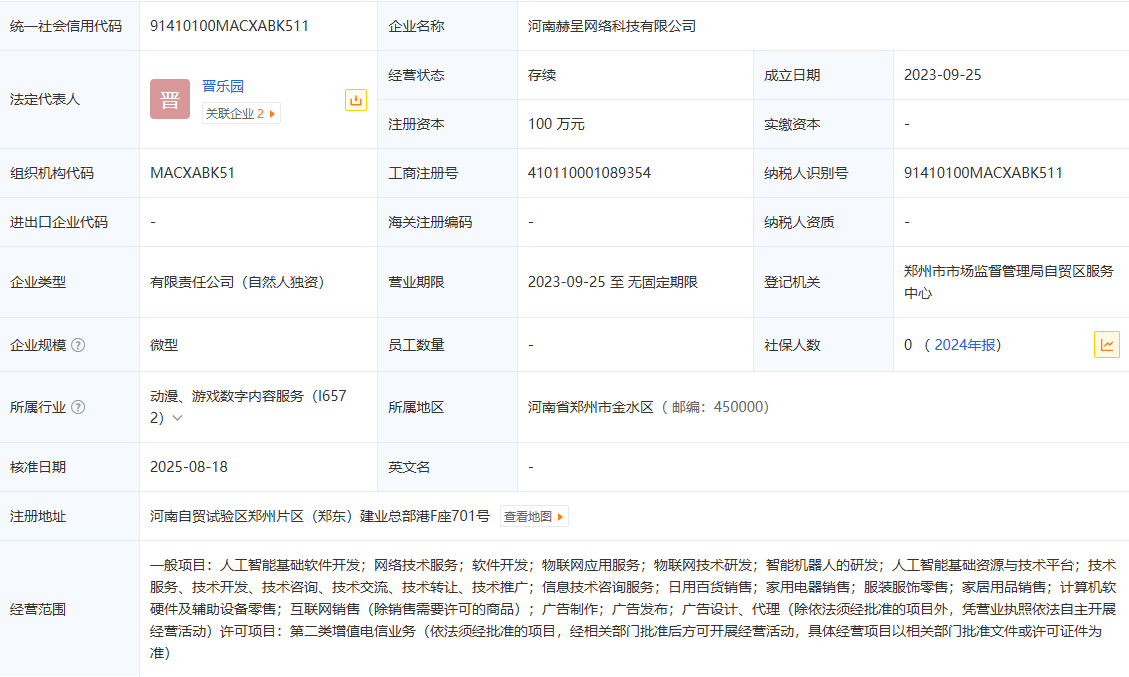Click the 查看地图 button
The image size is (1129, 677).
tap(534, 517)
